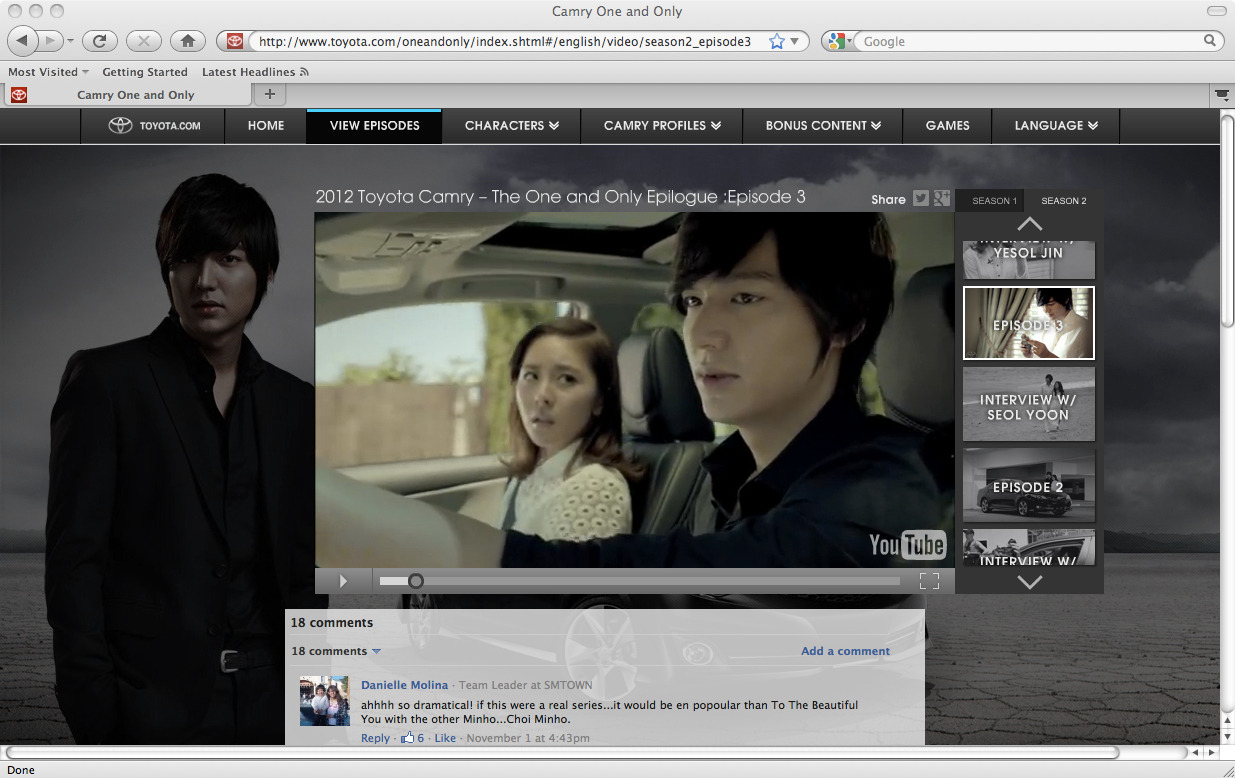Share the video on Google Plus
This screenshot has height=778, width=1235.
942,199
